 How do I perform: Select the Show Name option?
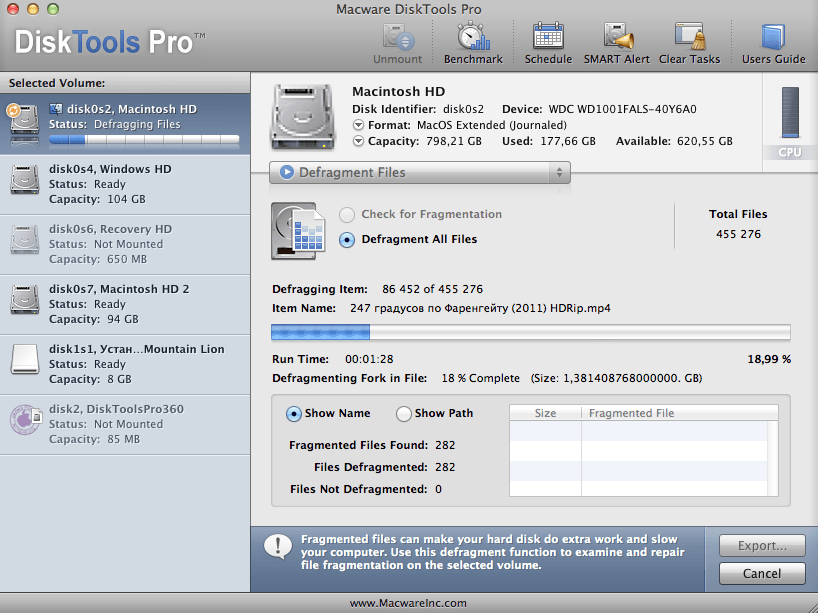point(294,414)
